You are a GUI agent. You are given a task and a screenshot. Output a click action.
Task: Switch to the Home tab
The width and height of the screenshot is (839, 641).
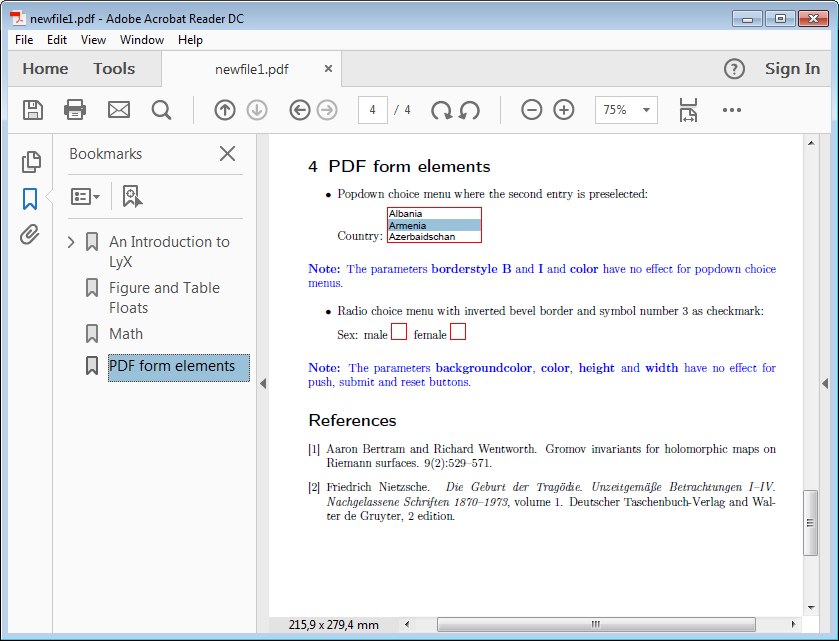(45, 69)
